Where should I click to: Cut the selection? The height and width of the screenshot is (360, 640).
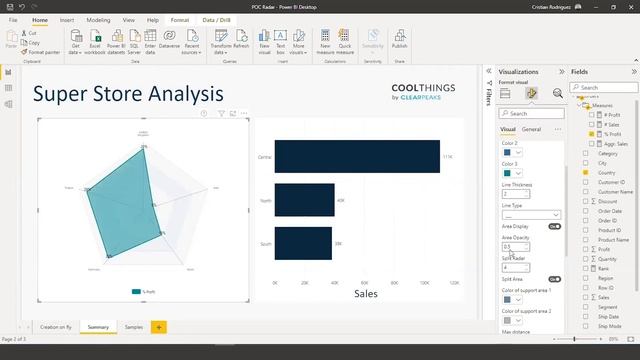[x=29, y=33]
